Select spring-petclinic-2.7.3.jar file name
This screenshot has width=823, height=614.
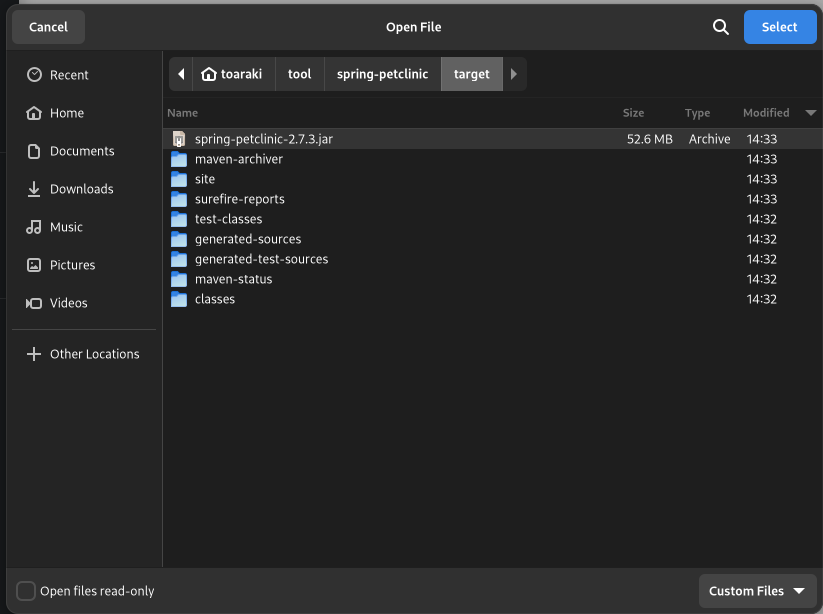click(x=264, y=139)
